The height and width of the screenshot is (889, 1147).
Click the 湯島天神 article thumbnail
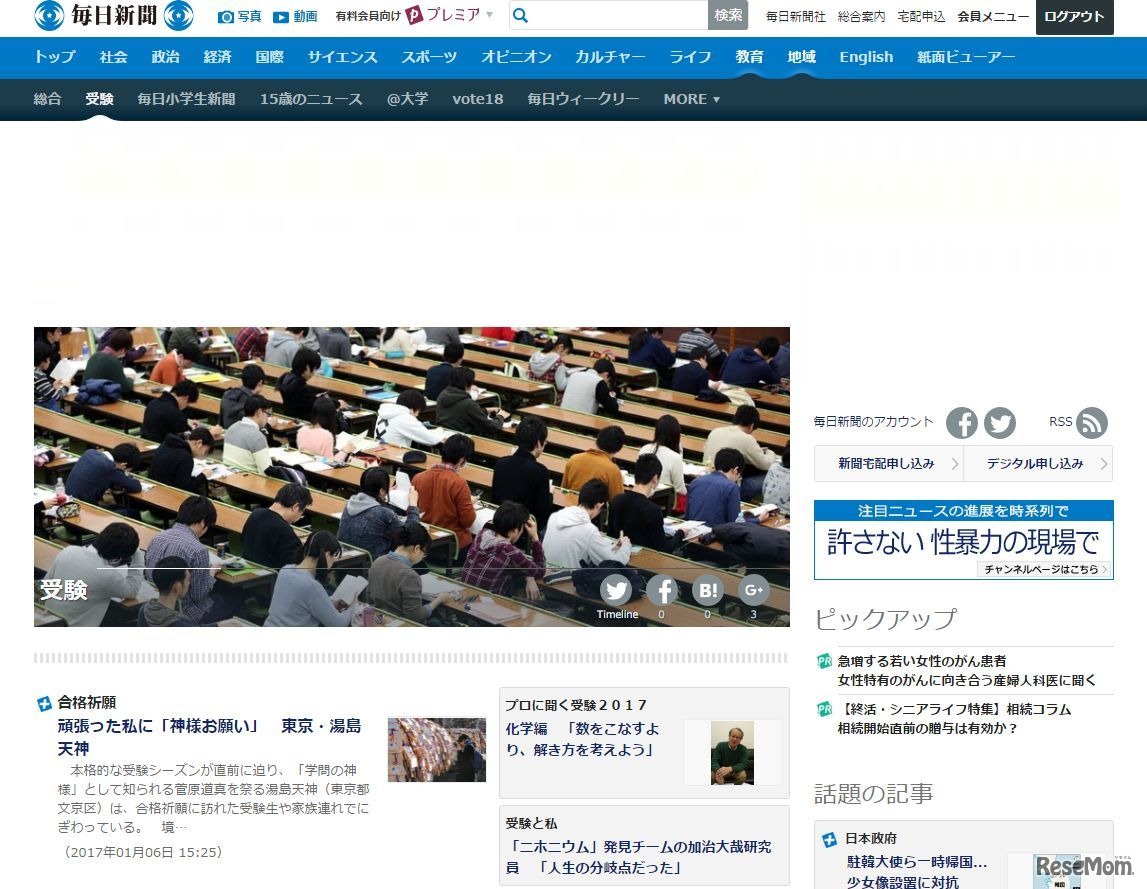click(437, 750)
